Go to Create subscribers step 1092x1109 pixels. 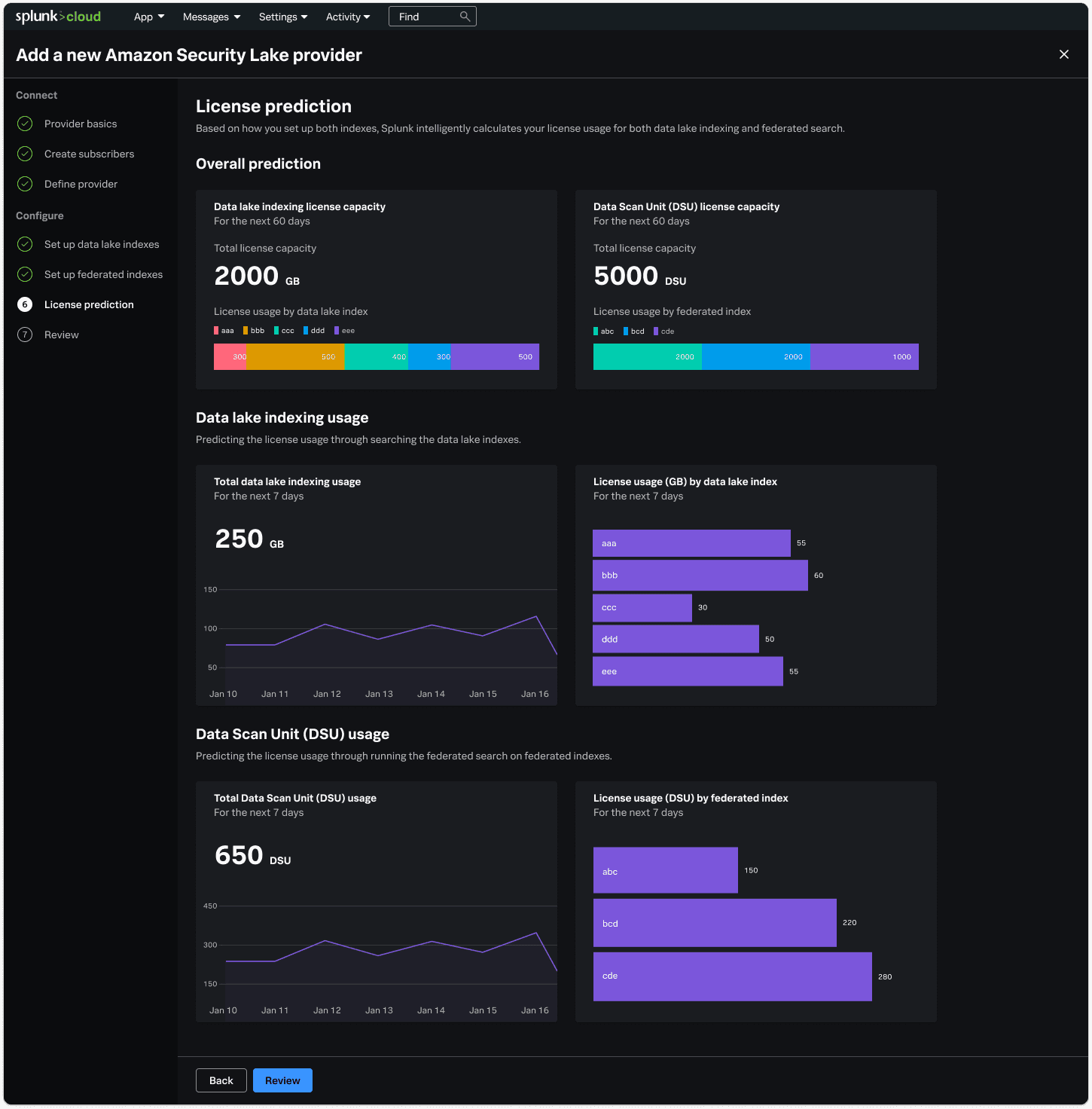(89, 154)
